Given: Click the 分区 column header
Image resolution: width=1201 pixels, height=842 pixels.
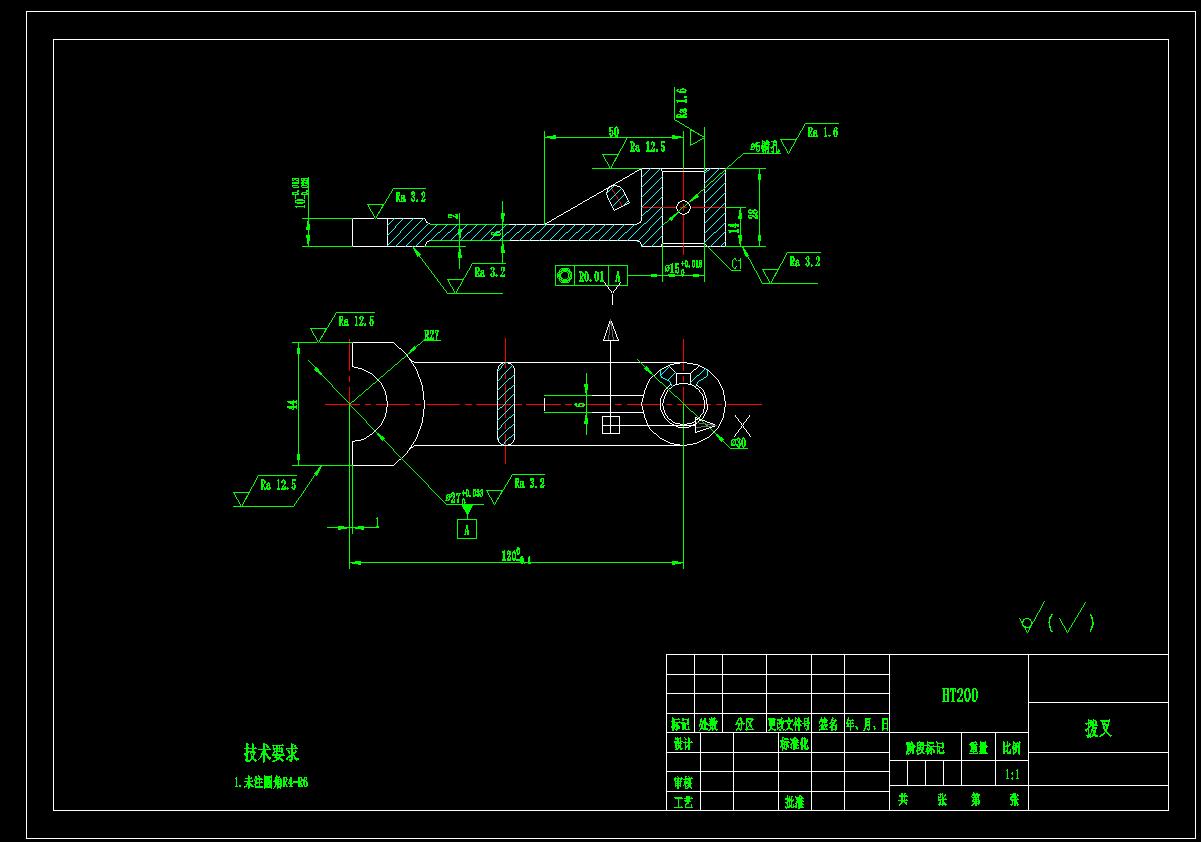Looking at the screenshot, I should click(744, 724).
